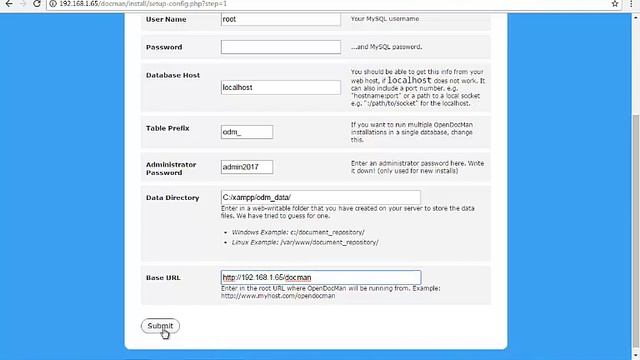This screenshot has width=640, height=360.
Task: Reload the page with the refresh icon
Action: (37, 4)
